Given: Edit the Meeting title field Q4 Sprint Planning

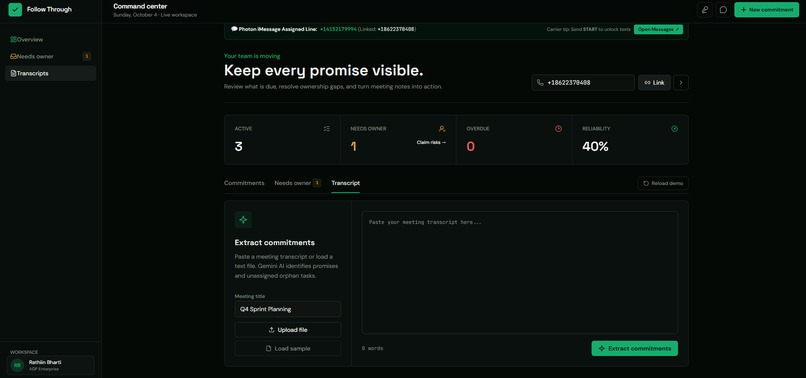Looking at the screenshot, I should (288, 310).
